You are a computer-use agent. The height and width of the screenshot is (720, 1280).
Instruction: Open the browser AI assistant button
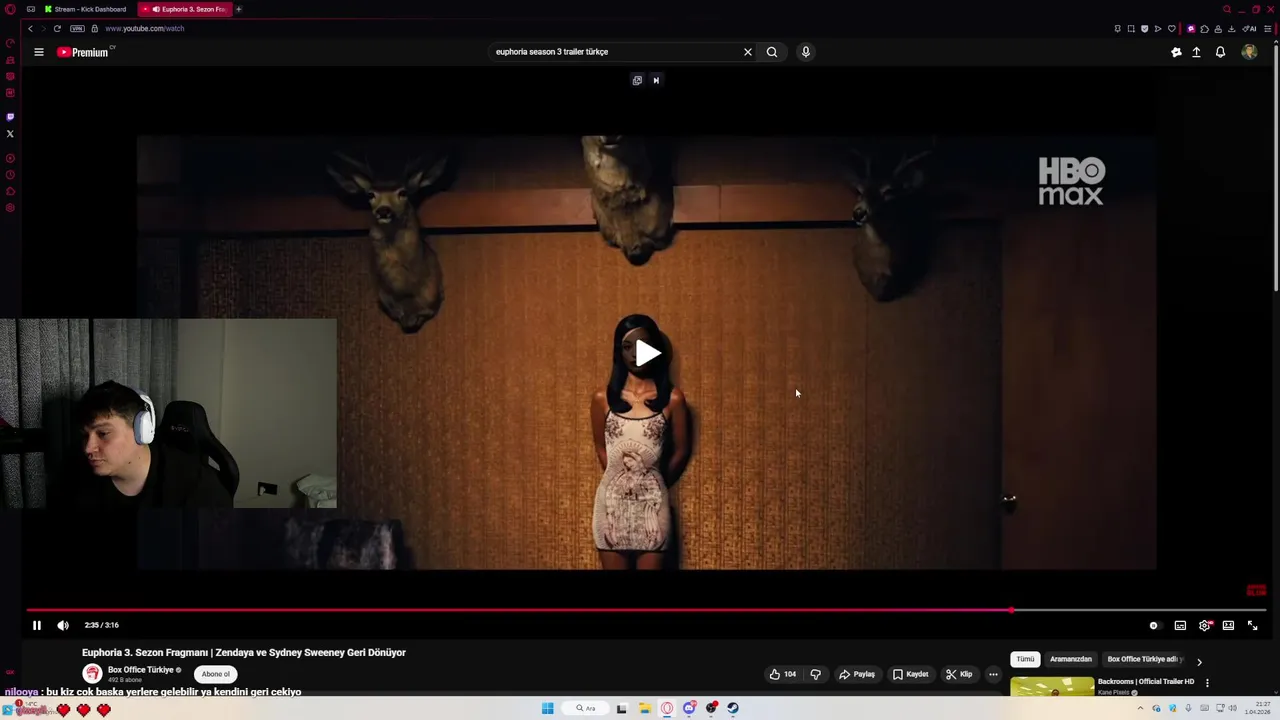pyautogui.click(x=1250, y=28)
